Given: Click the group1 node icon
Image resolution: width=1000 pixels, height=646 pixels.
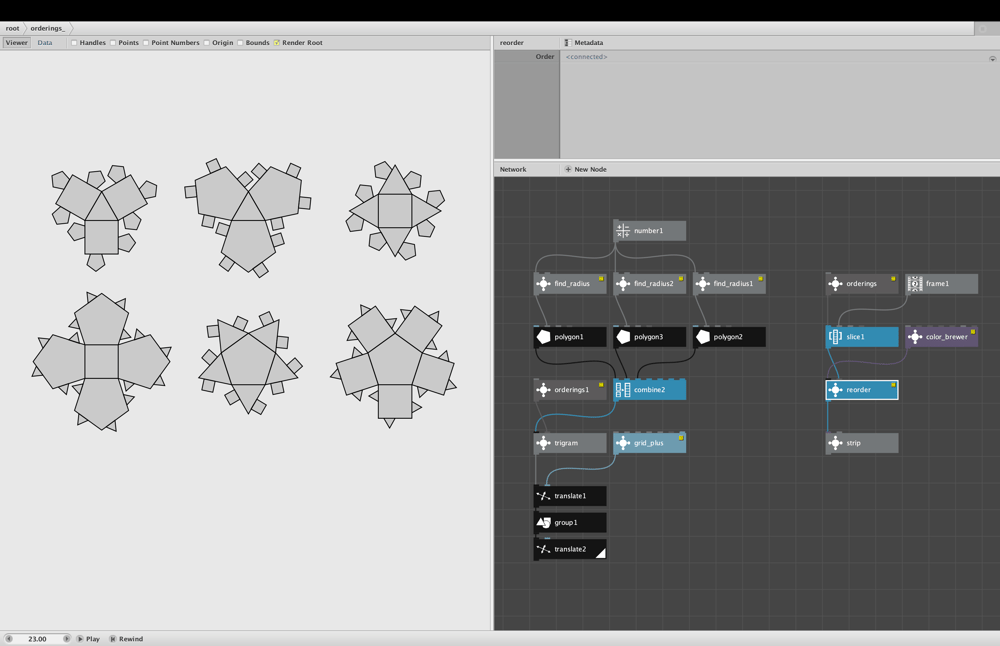Looking at the screenshot, I should tap(543, 523).
